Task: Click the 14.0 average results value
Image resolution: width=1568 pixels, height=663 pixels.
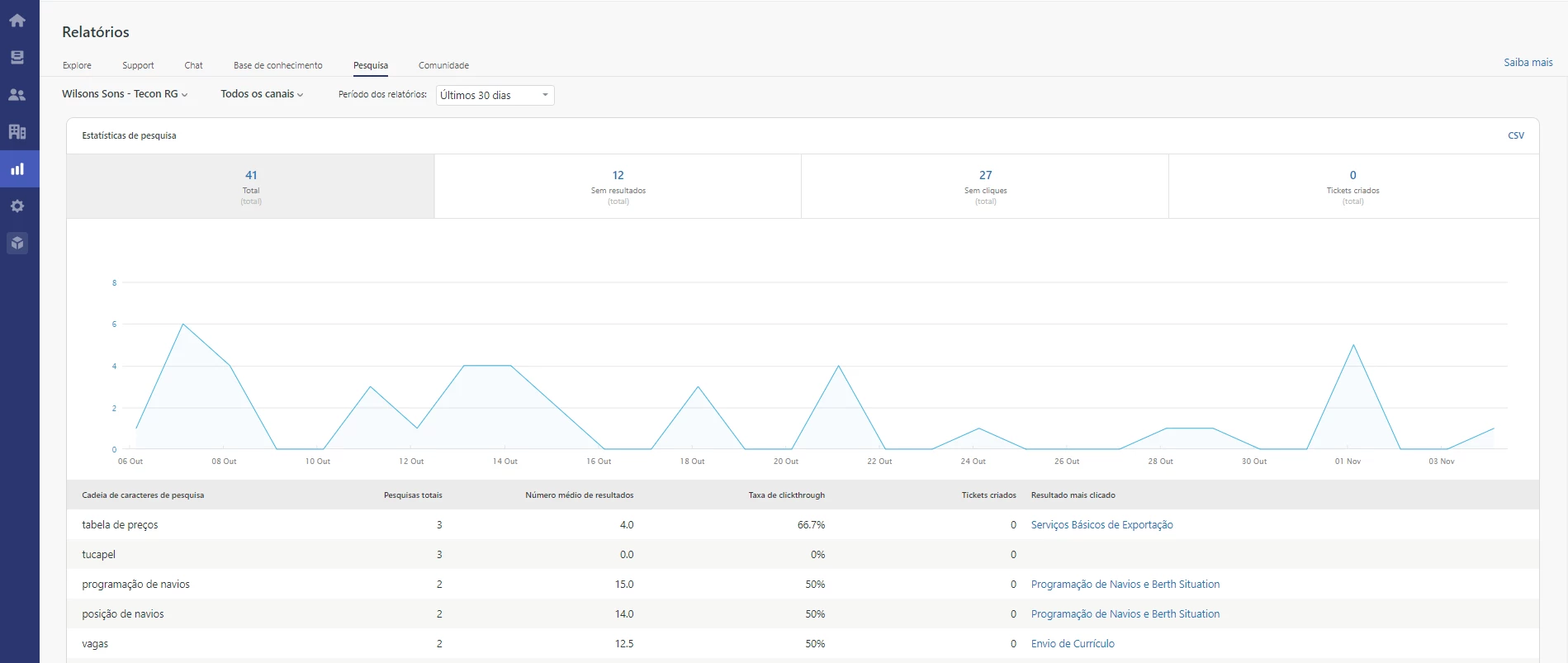Action: [x=624, y=614]
